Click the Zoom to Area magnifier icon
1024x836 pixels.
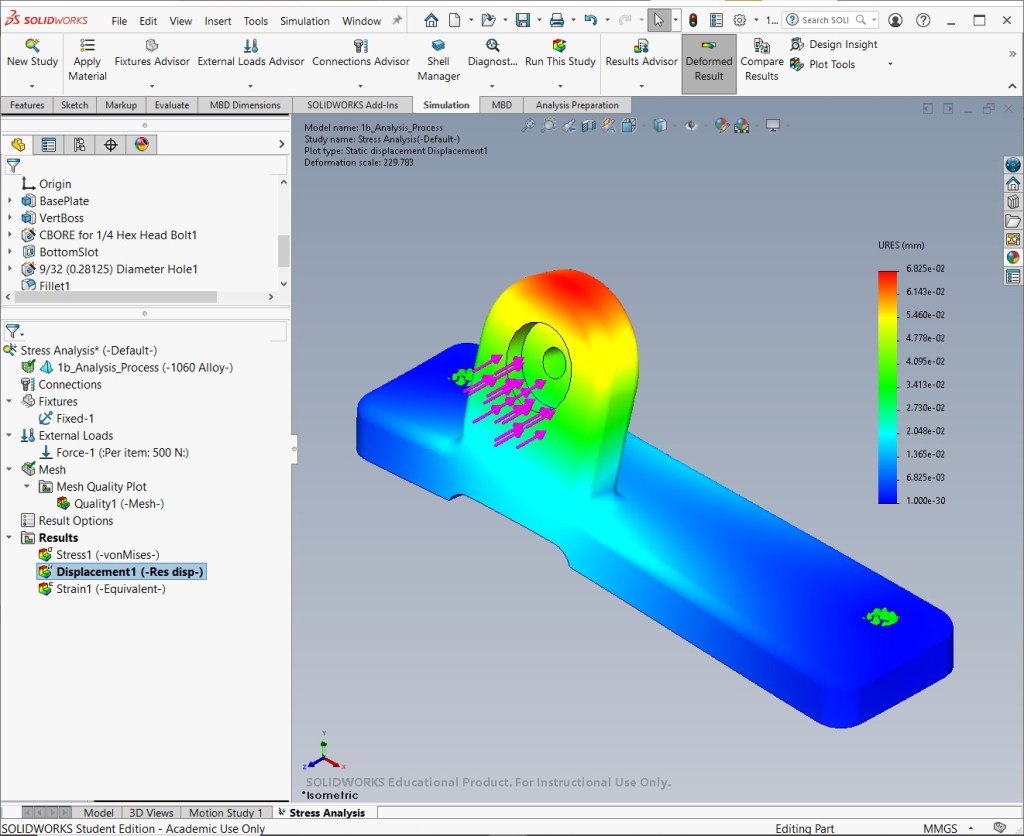(549, 125)
